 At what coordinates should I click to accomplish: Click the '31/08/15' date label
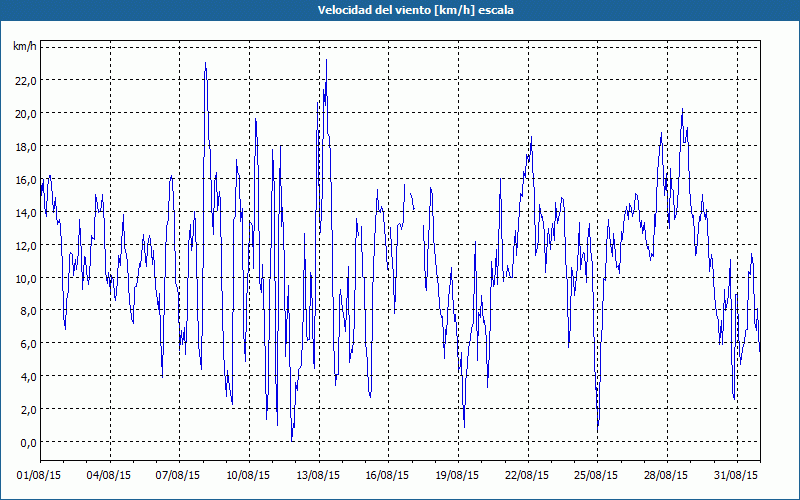coord(736,476)
